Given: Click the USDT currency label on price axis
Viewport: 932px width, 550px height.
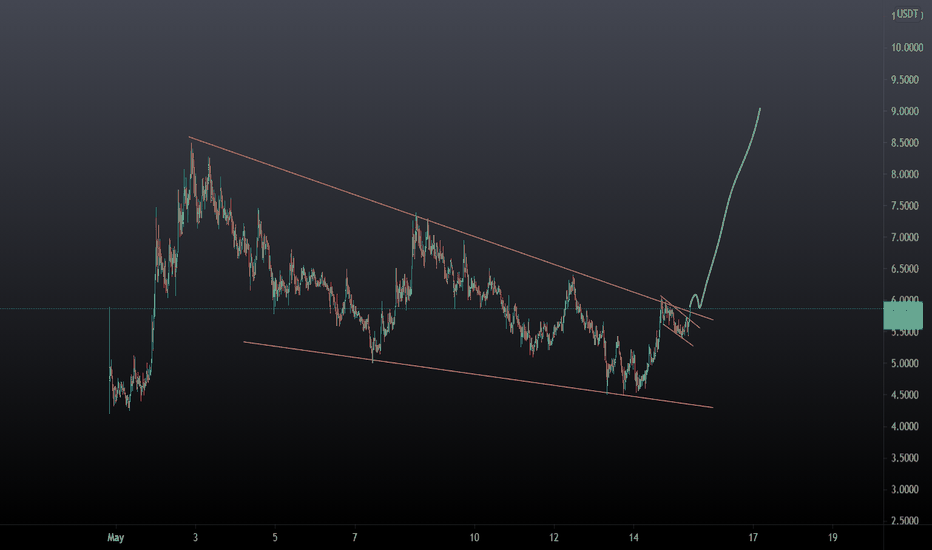Looking at the screenshot, I should click(x=907, y=14).
